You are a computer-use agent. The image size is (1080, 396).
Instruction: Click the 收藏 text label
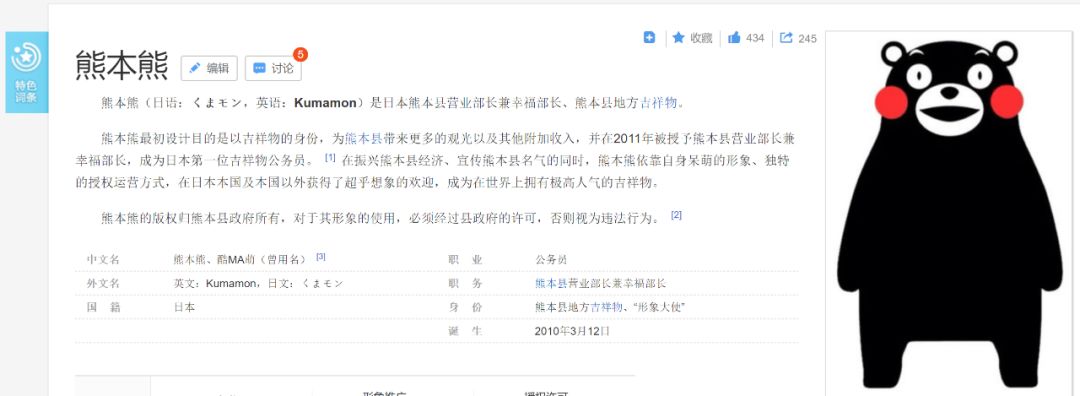(x=701, y=38)
